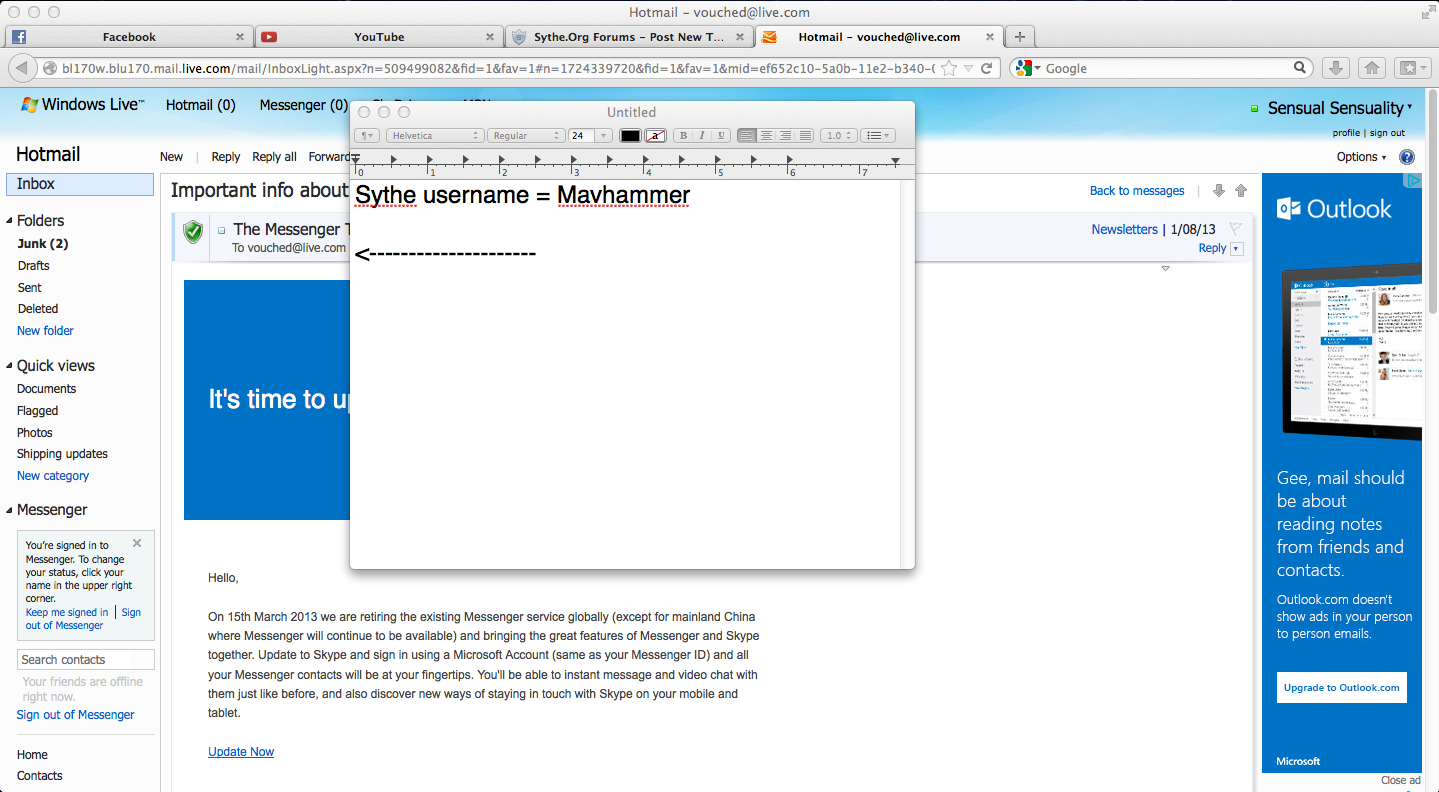The width and height of the screenshot is (1439, 792).
Task: Open Sensual Sensuality account dropdown
Action: tap(1340, 108)
